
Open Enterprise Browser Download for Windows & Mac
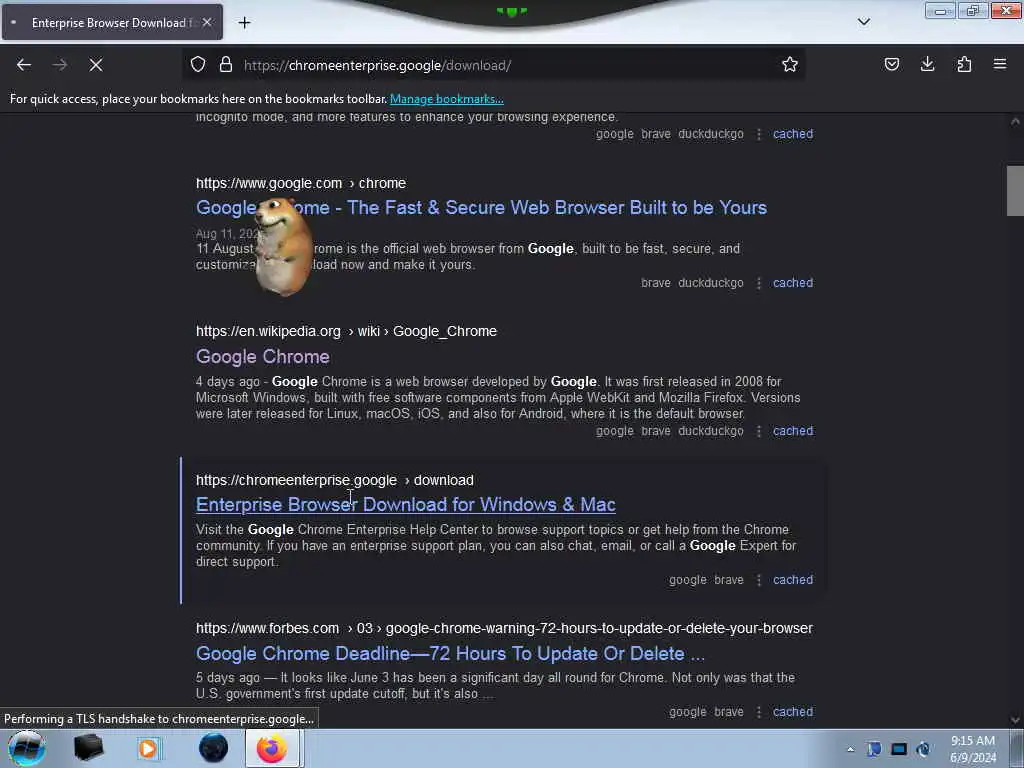406,505
